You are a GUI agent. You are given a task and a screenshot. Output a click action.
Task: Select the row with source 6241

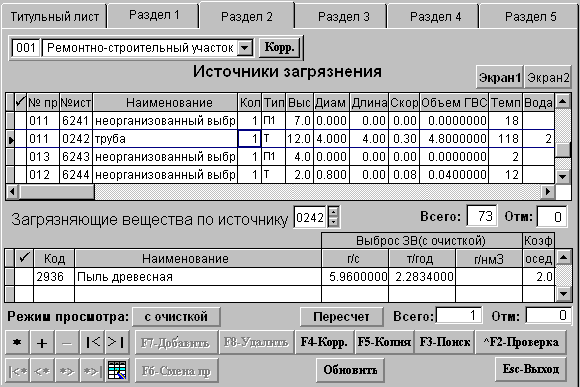pyautogui.click(x=280, y=121)
